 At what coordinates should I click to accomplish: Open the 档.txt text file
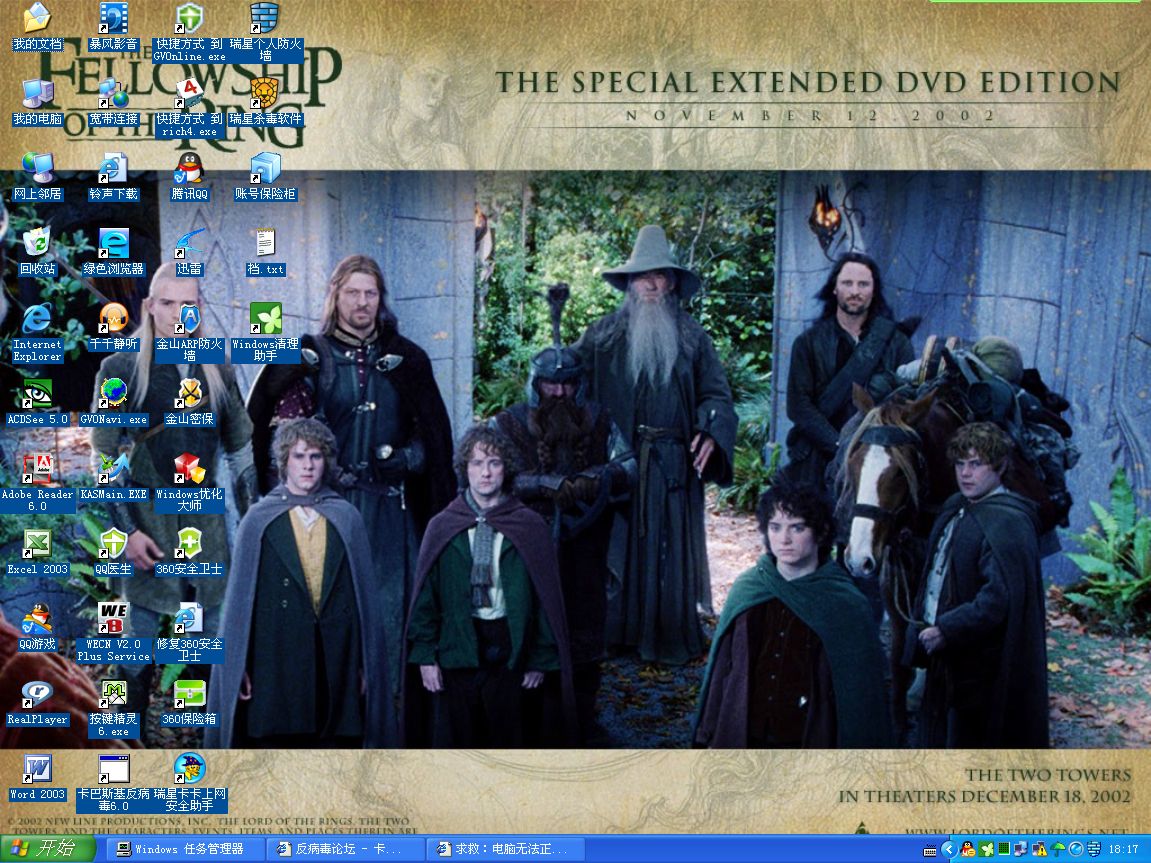pyautogui.click(x=265, y=252)
